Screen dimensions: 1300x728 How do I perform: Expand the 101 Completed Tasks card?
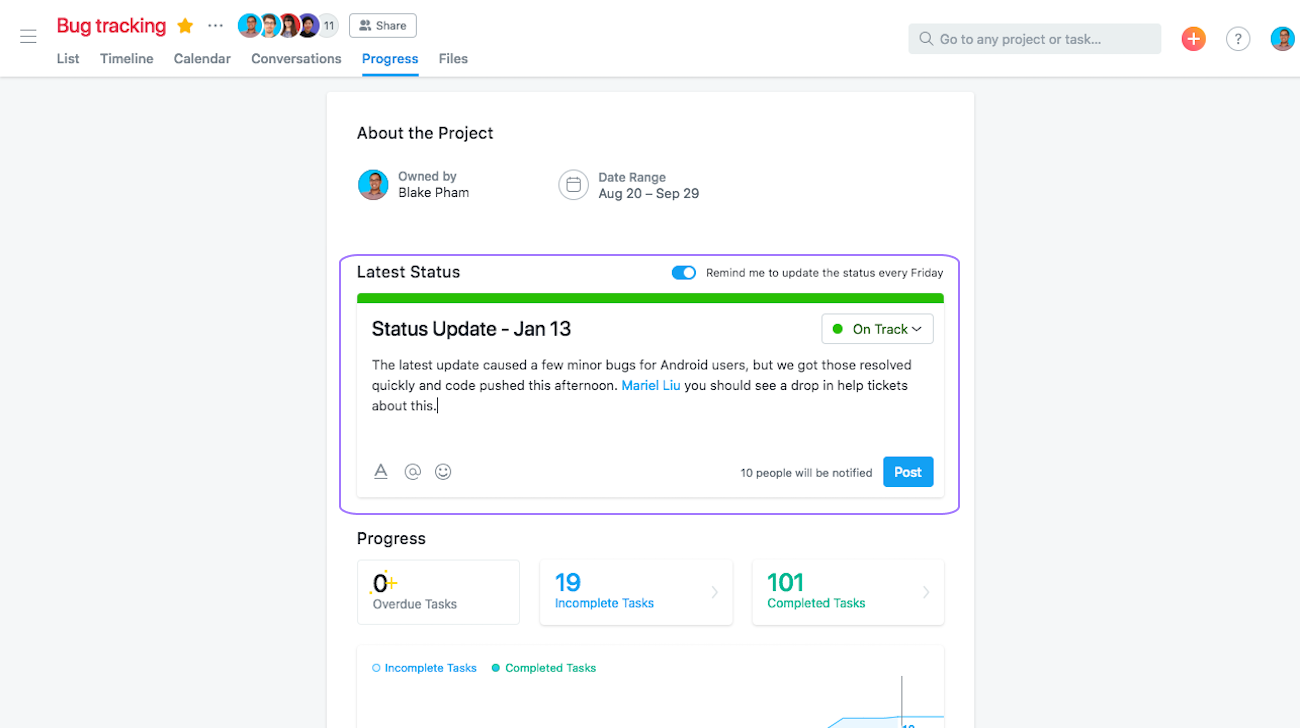coord(847,592)
